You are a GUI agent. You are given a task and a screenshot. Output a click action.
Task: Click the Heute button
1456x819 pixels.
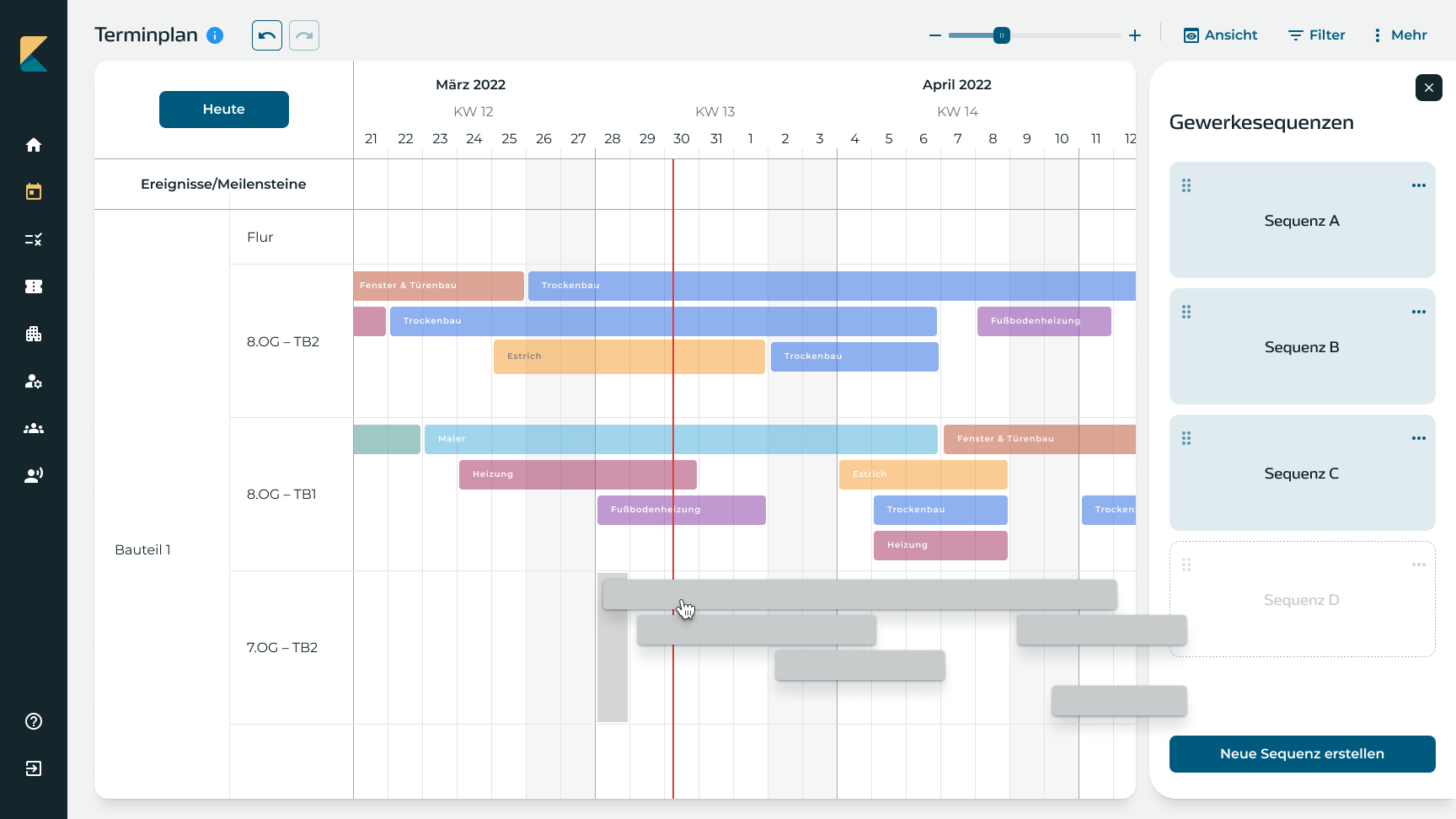[x=224, y=110]
